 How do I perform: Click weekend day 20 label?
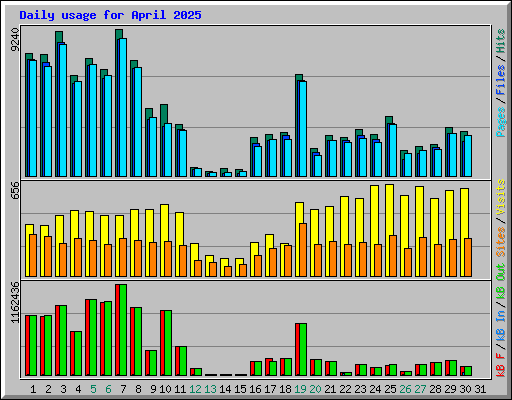tap(315, 389)
